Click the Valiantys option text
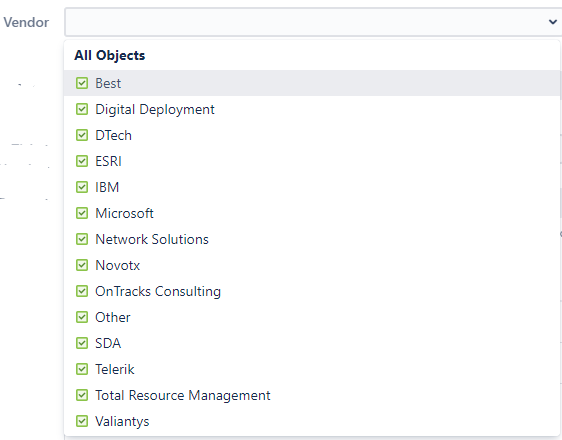The width and height of the screenshot is (562, 440). (122, 421)
